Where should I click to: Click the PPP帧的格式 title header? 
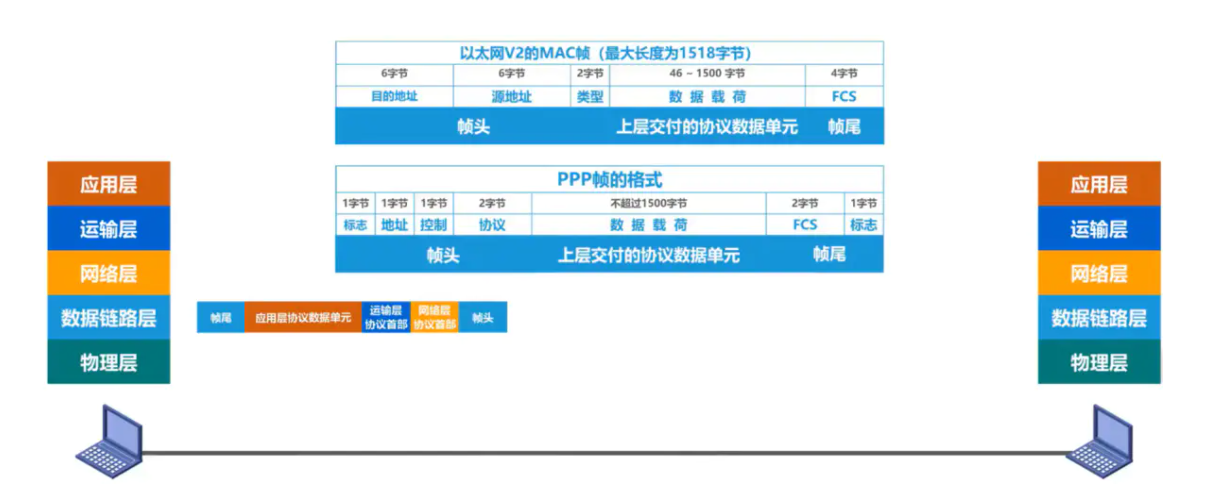pyautogui.click(x=609, y=180)
